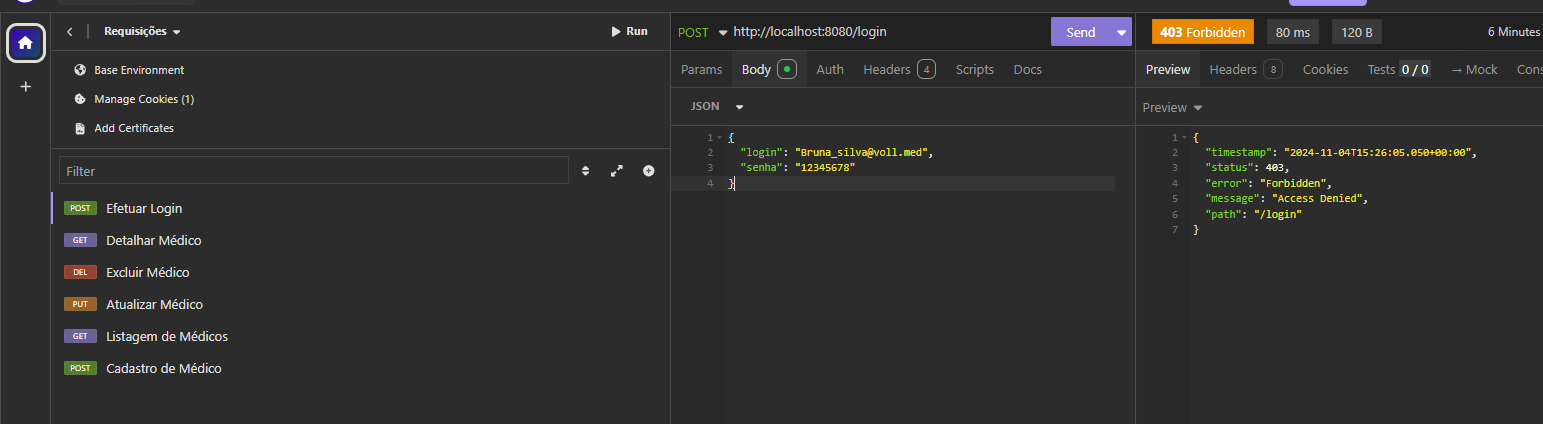The height and width of the screenshot is (424, 1543).
Task: Expand the Send options arrow
Action: 1121,32
